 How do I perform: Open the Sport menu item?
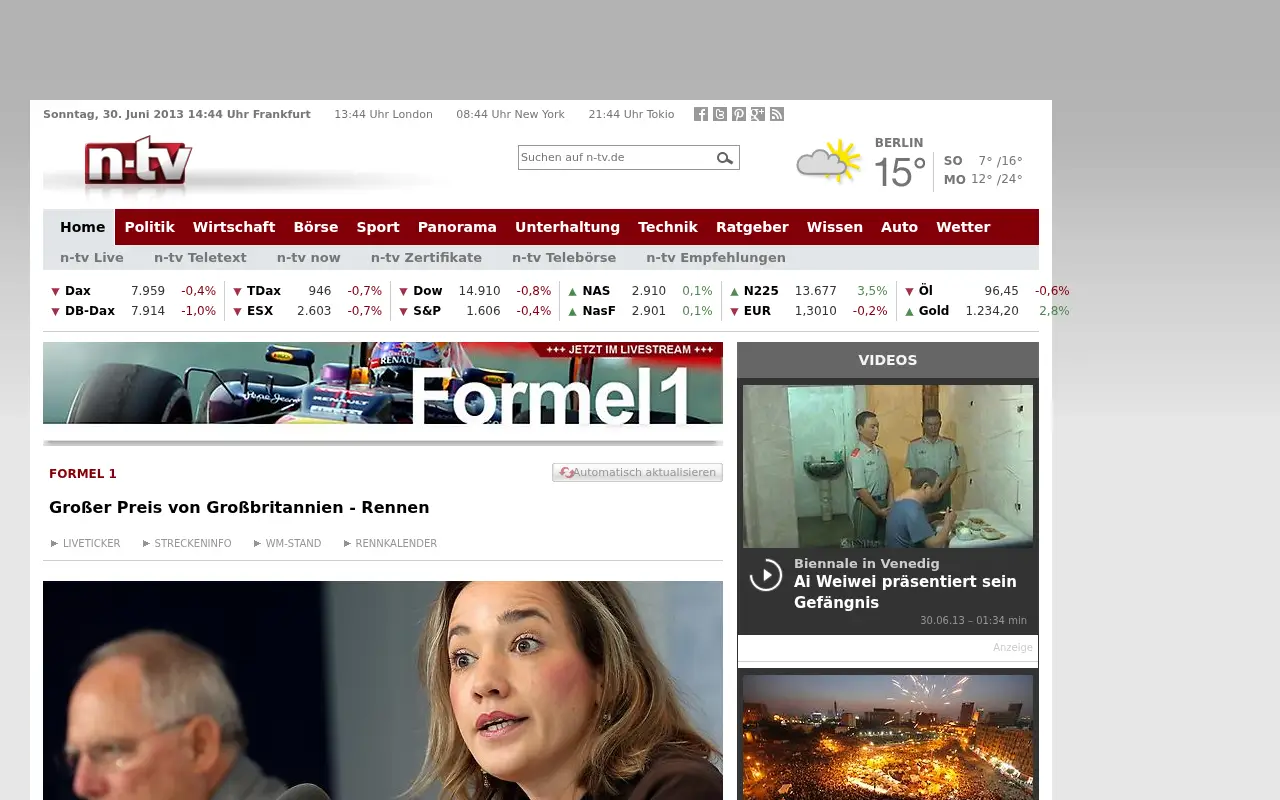pos(378,227)
